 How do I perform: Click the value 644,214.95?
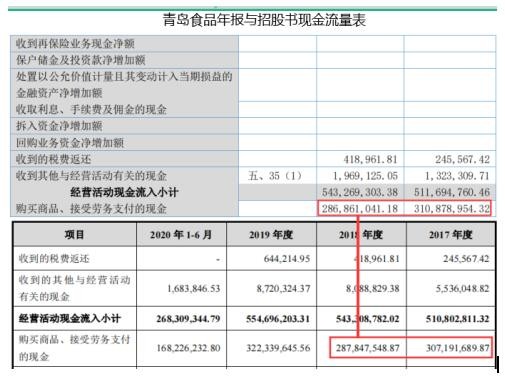pyautogui.click(x=287, y=259)
